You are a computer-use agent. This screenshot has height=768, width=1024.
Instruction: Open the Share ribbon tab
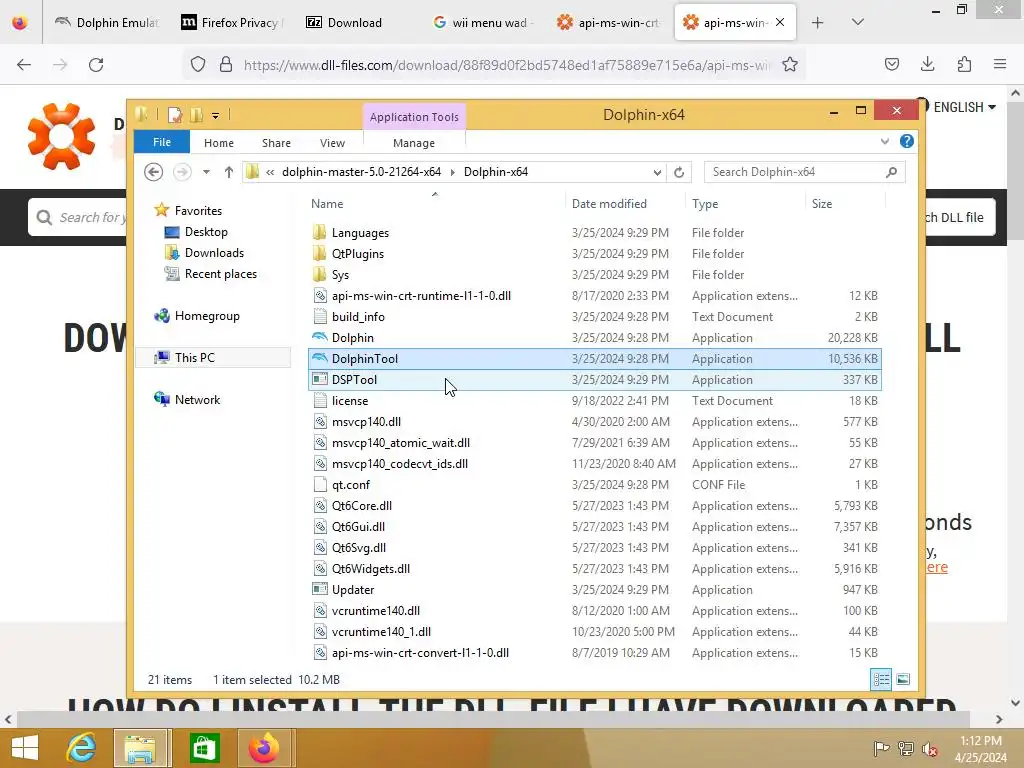[276, 142]
